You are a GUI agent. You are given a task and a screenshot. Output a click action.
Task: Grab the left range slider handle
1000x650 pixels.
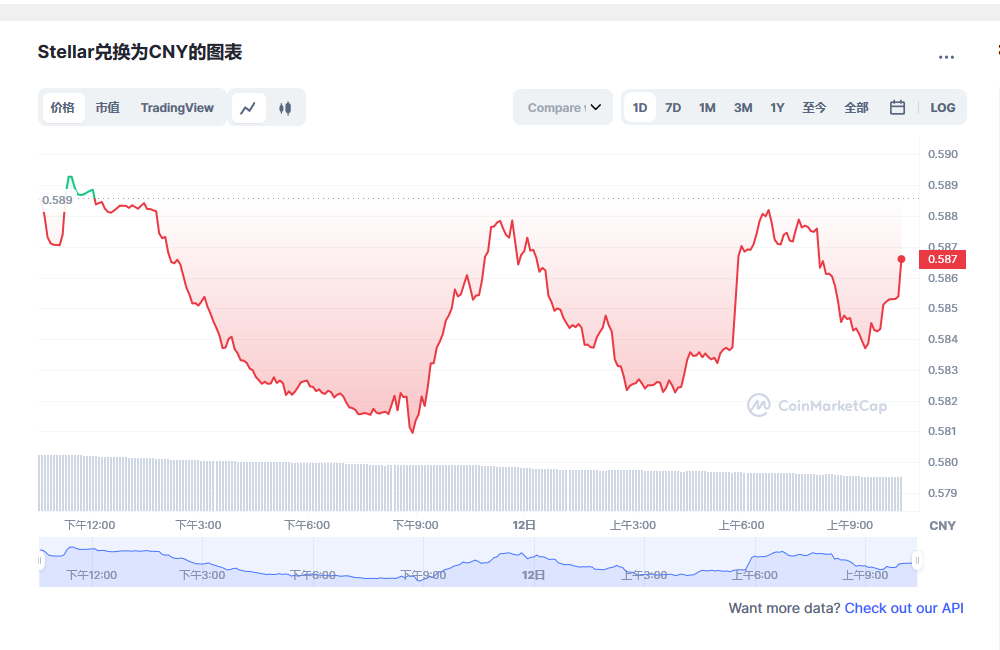coord(40,561)
